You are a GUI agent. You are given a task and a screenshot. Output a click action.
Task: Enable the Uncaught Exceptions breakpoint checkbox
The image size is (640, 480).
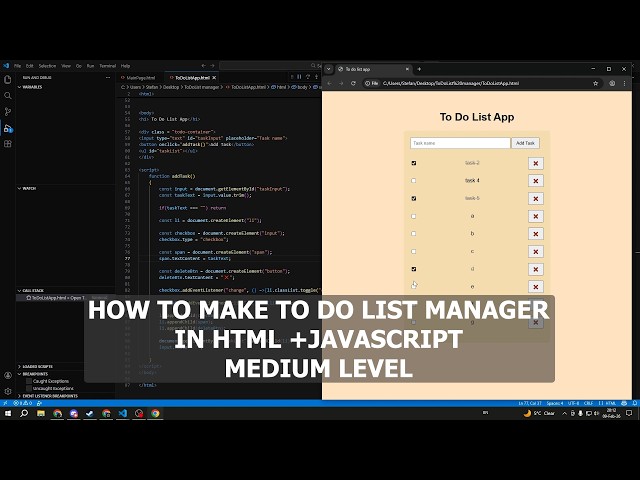29,388
